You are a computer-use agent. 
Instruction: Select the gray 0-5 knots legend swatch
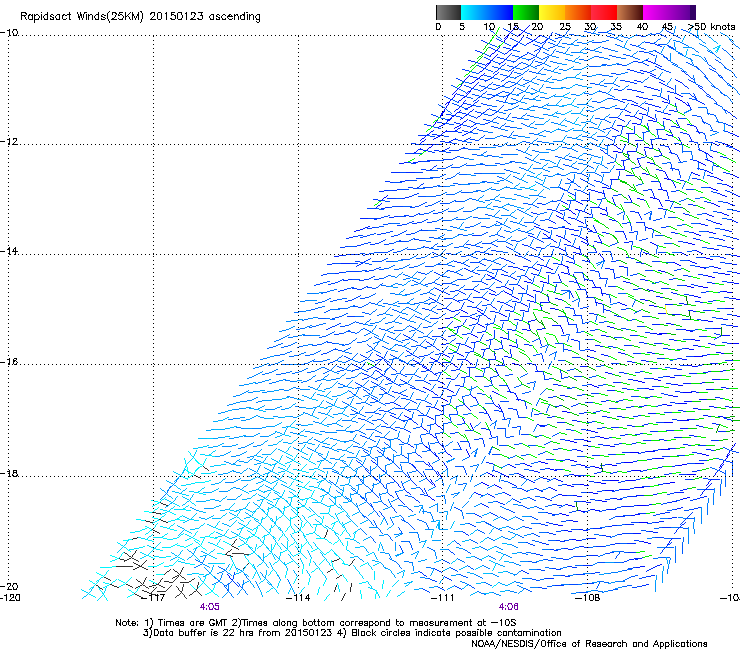(448, 12)
